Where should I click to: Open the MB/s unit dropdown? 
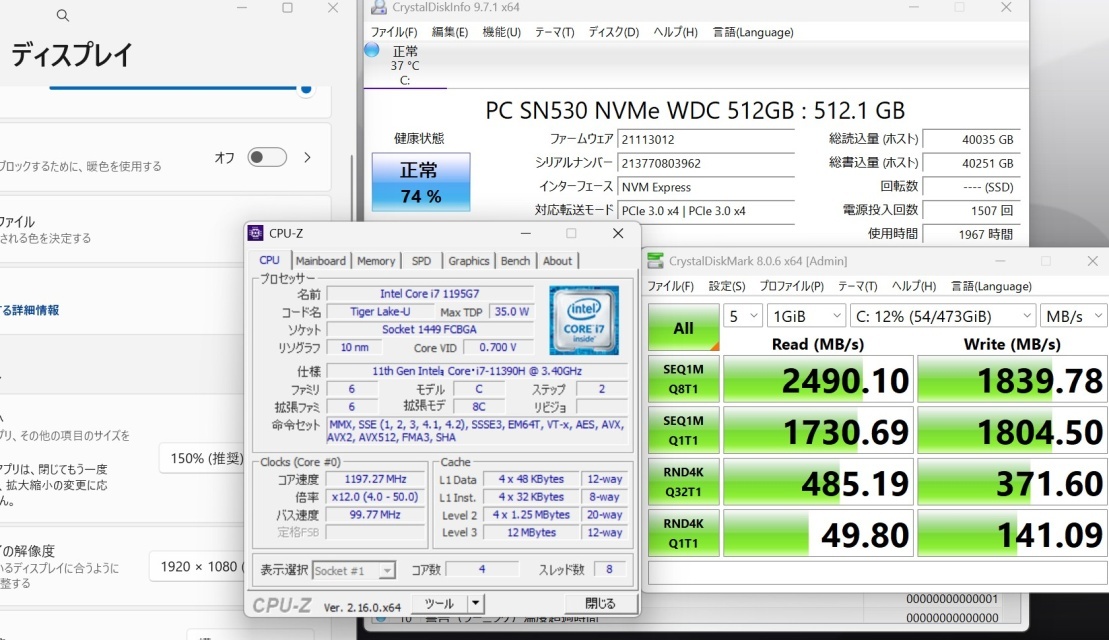[x=1074, y=316]
